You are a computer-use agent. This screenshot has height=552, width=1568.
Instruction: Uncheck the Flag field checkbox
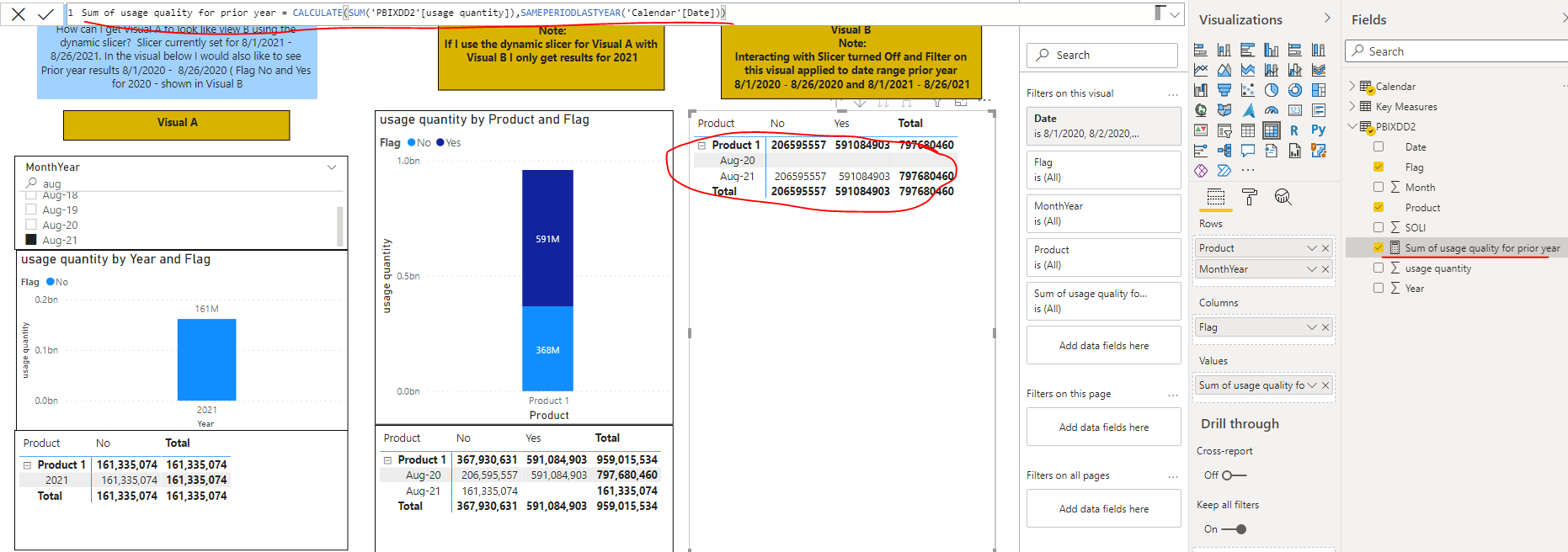(x=1379, y=167)
